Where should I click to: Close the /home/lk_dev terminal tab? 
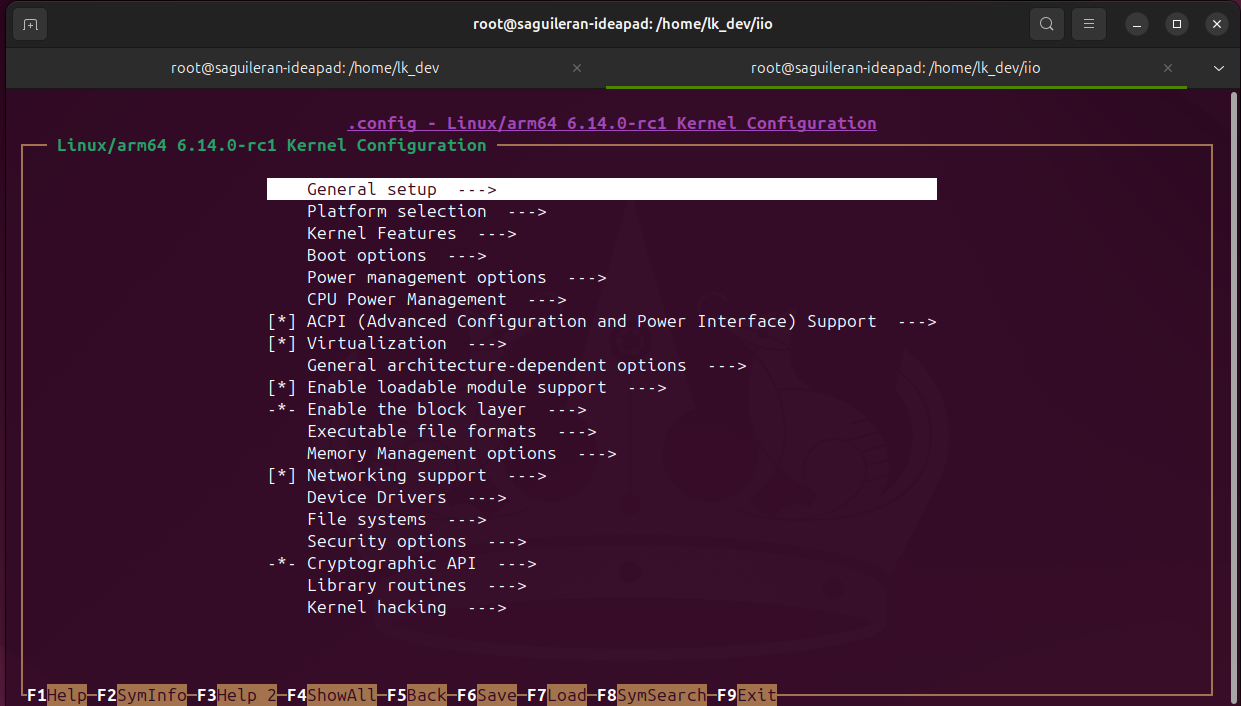577,68
